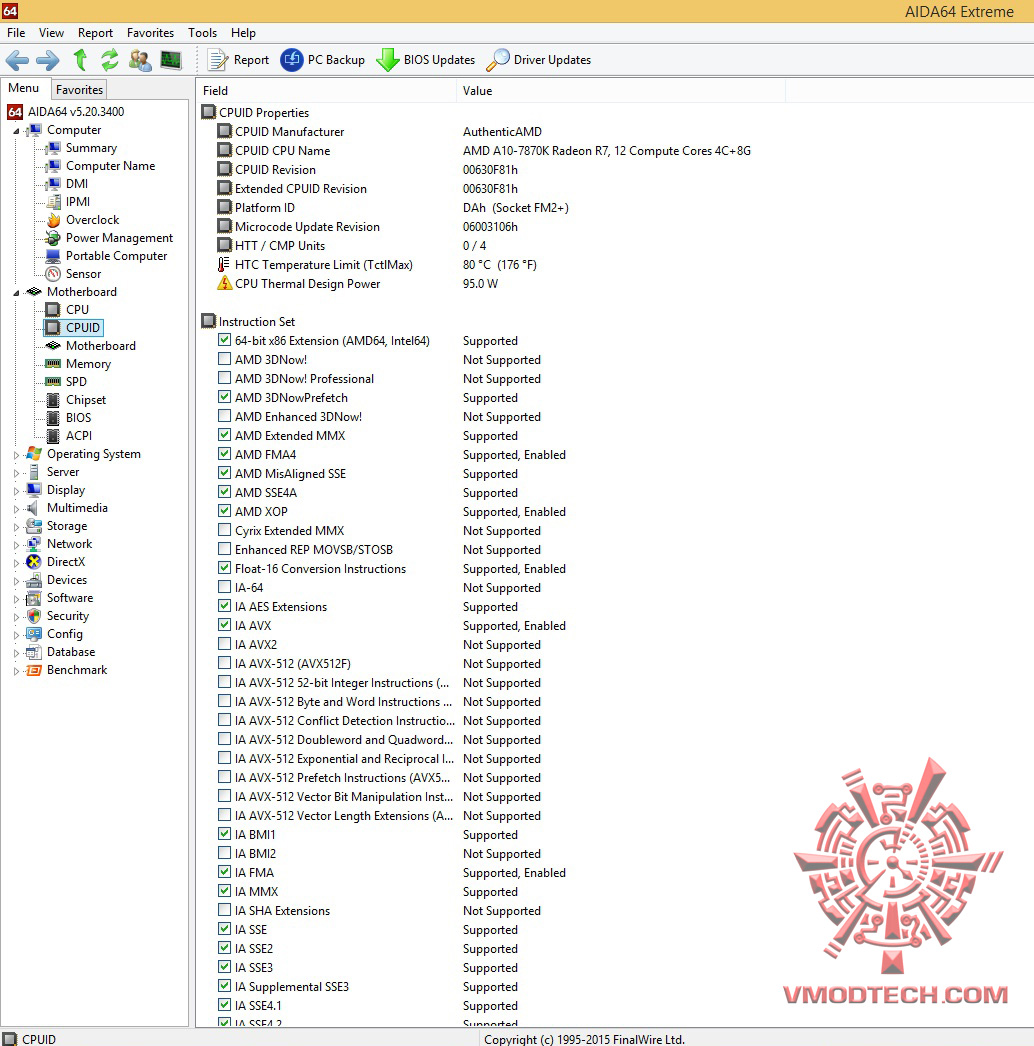1034x1046 pixels.
Task: Toggle the AMD 3DNow! checkbox
Action: pyautogui.click(x=224, y=359)
